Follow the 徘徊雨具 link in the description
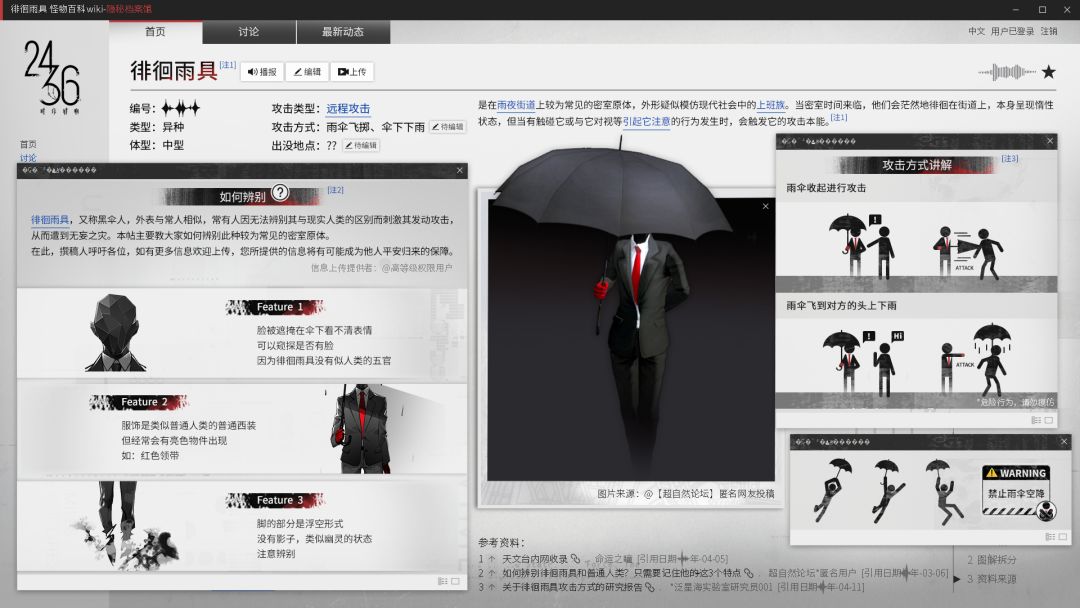This screenshot has width=1080, height=608. 50,220
